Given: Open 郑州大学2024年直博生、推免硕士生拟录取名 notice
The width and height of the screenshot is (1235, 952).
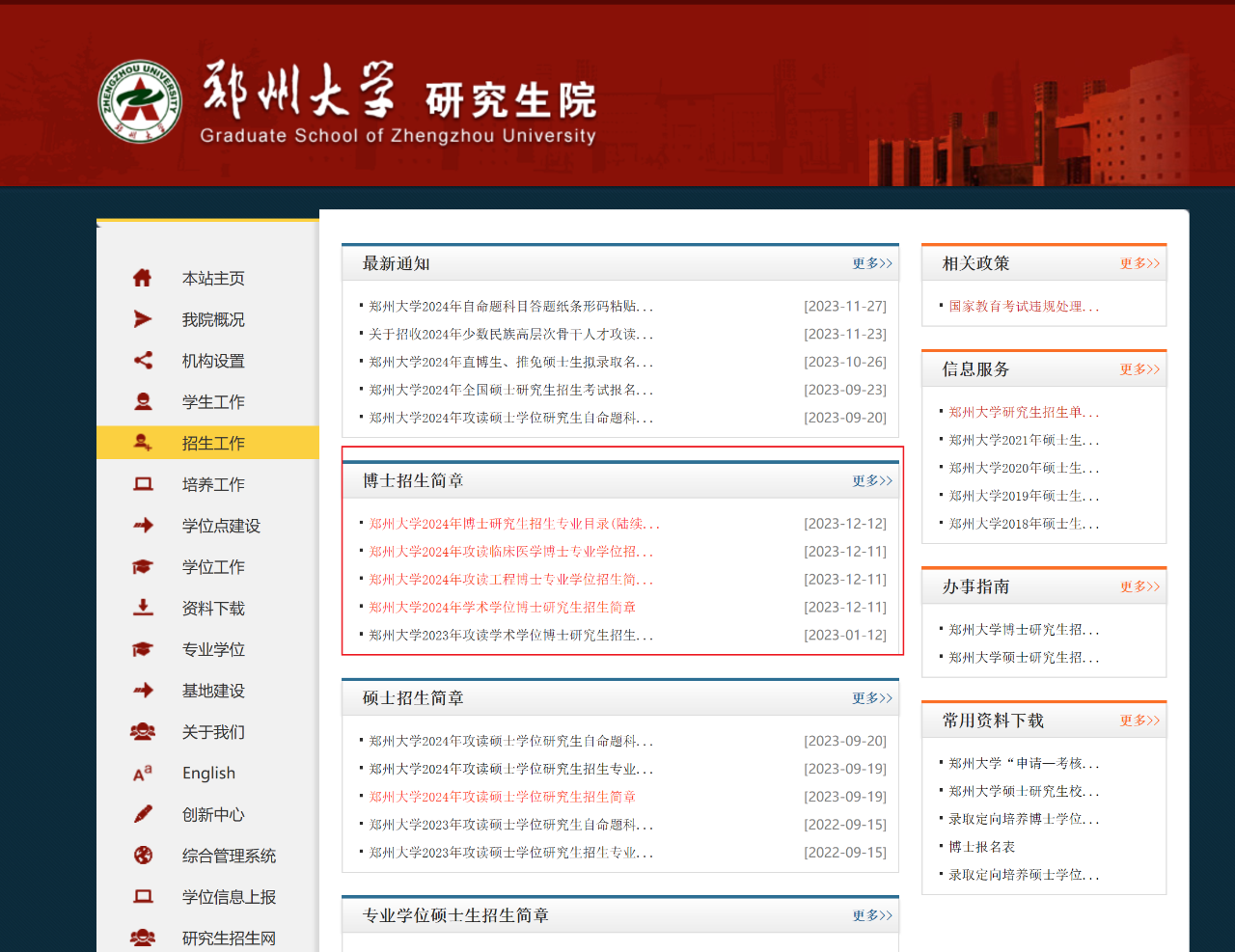Looking at the screenshot, I should click(x=511, y=362).
